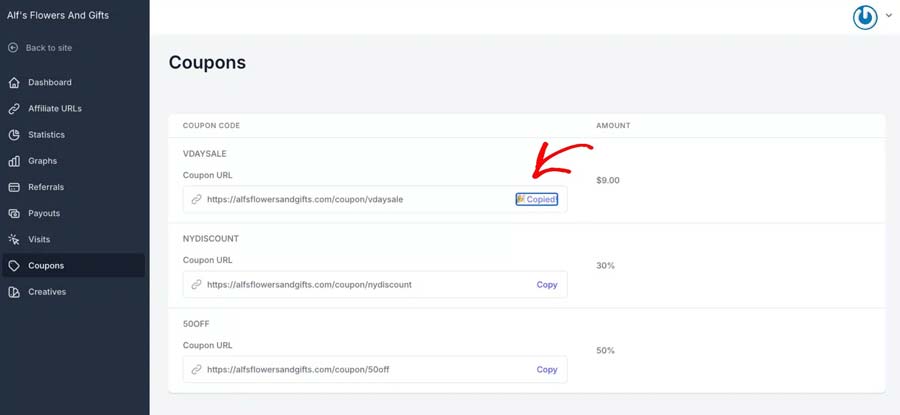Screen dimensions: 900x415
Task: Open the Referrals section
Action: point(73,187)
